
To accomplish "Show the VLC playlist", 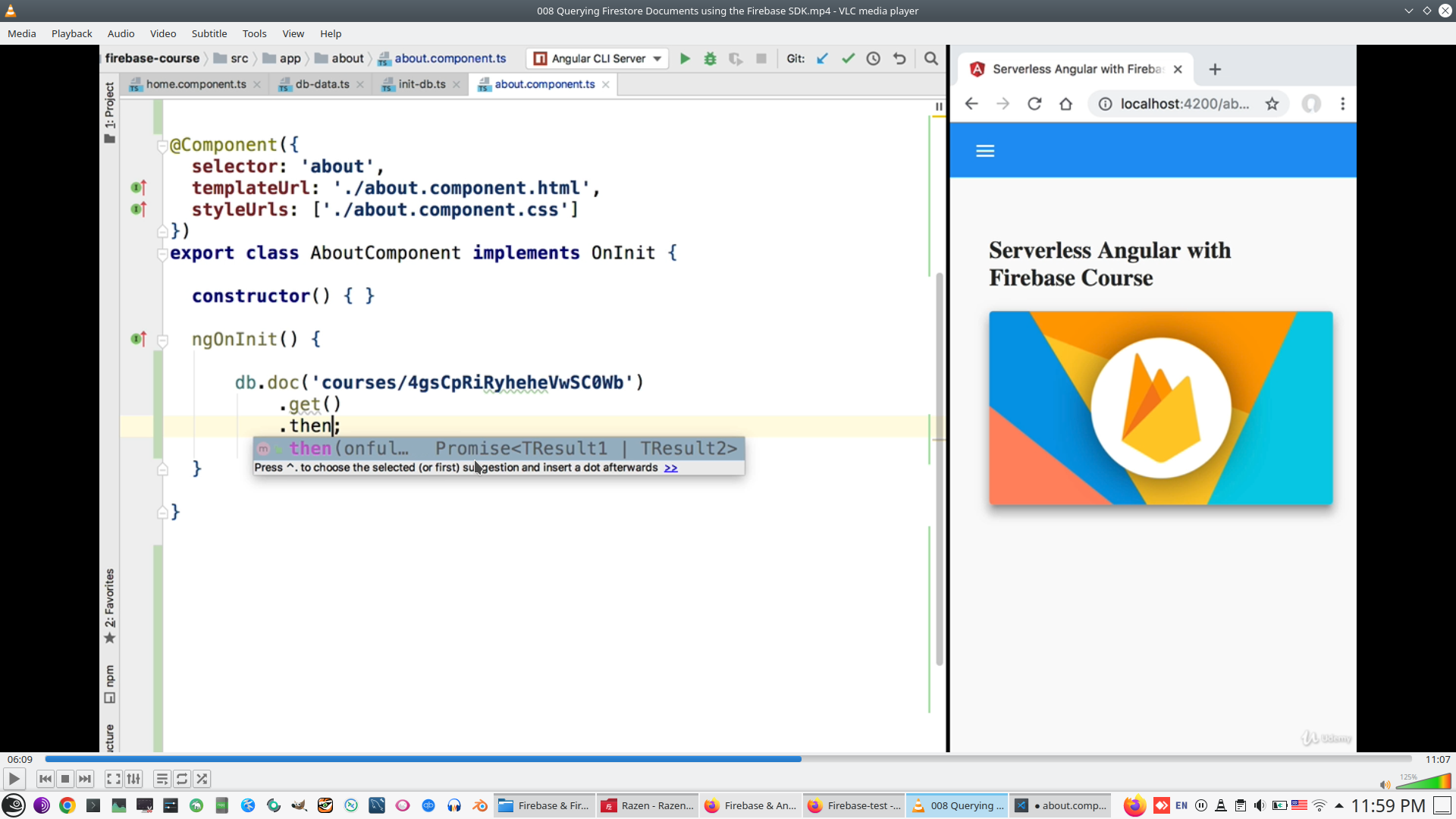I will point(162,779).
